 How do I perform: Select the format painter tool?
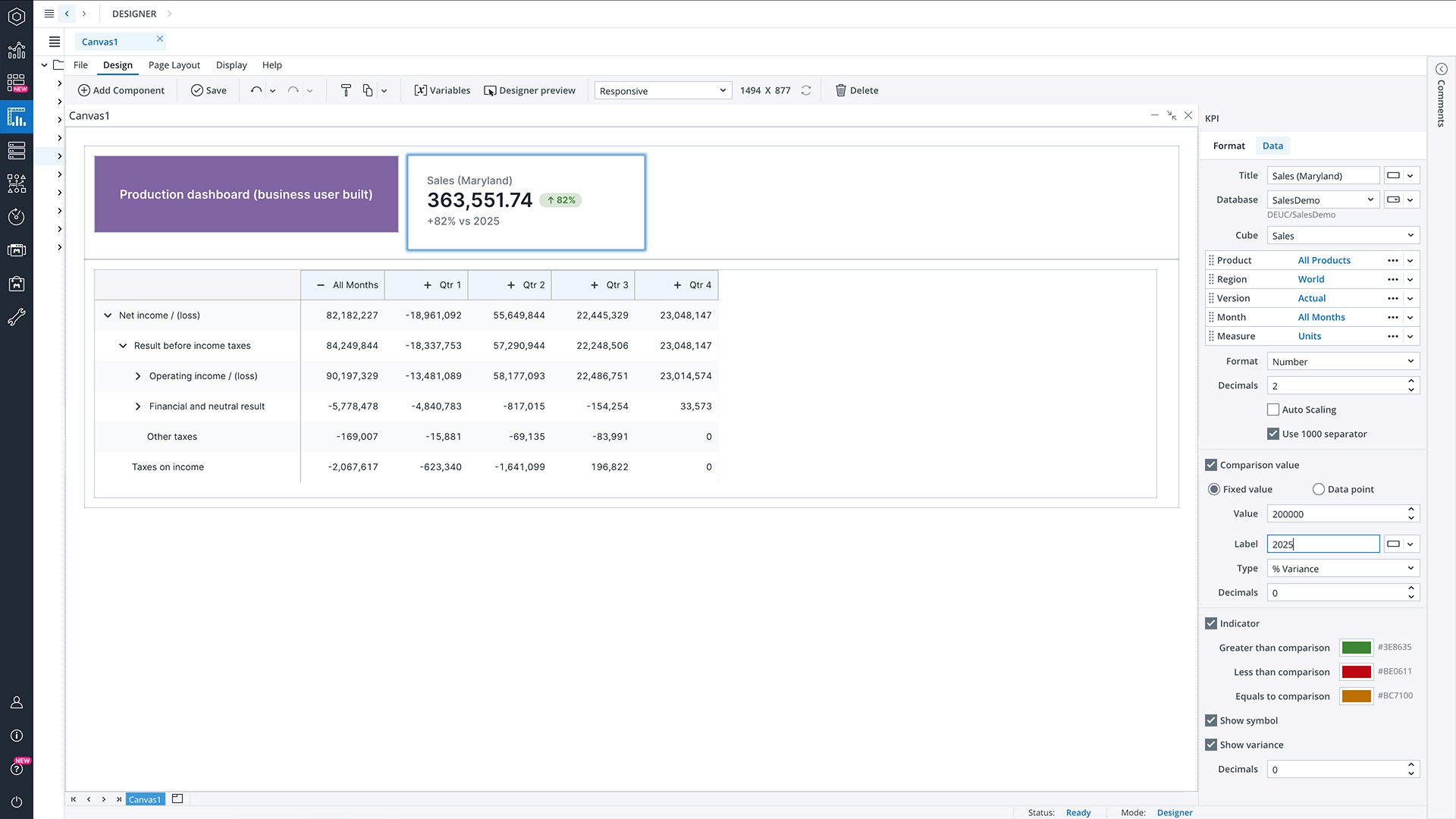pos(346,90)
